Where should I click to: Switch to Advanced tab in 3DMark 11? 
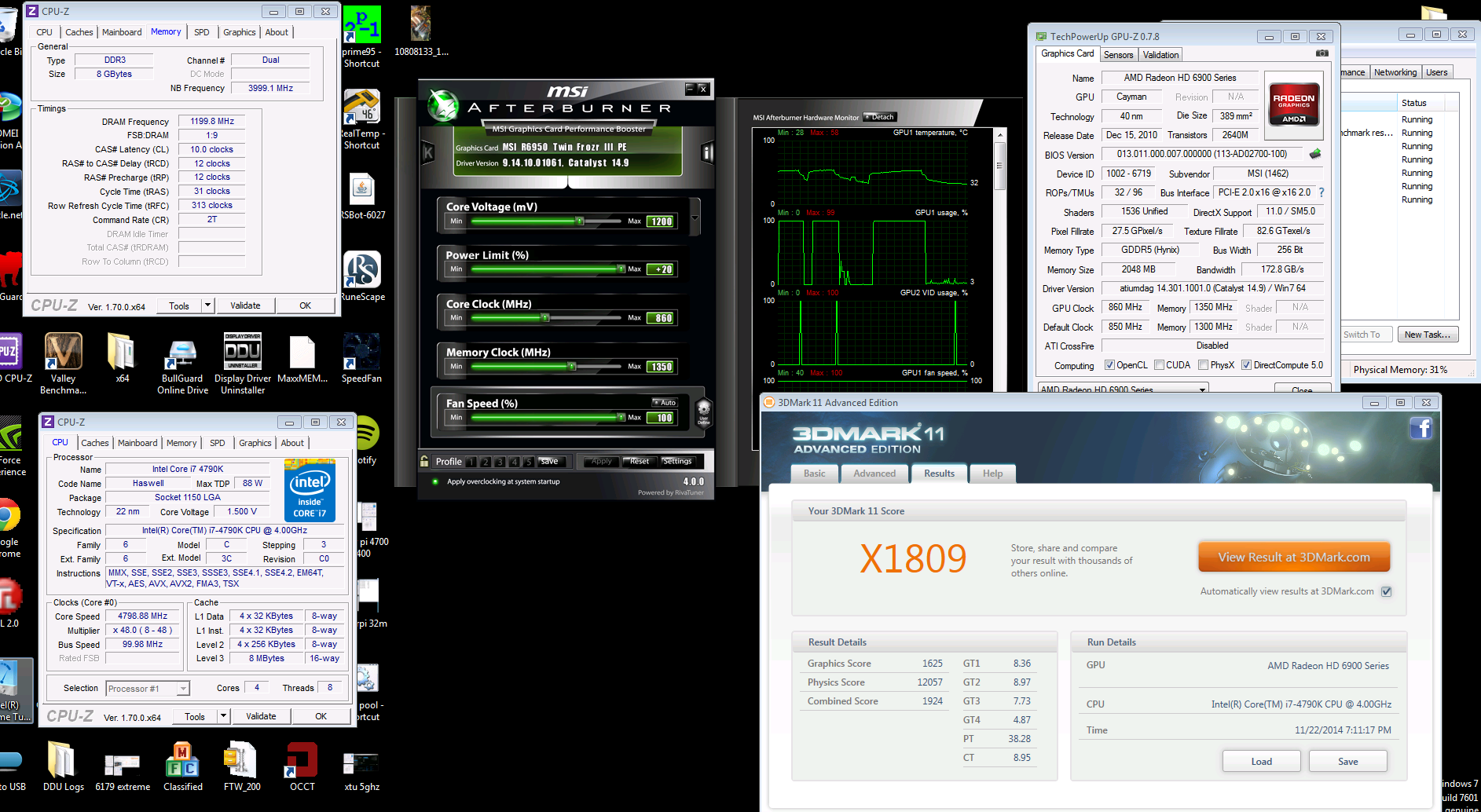pyautogui.click(x=874, y=474)
